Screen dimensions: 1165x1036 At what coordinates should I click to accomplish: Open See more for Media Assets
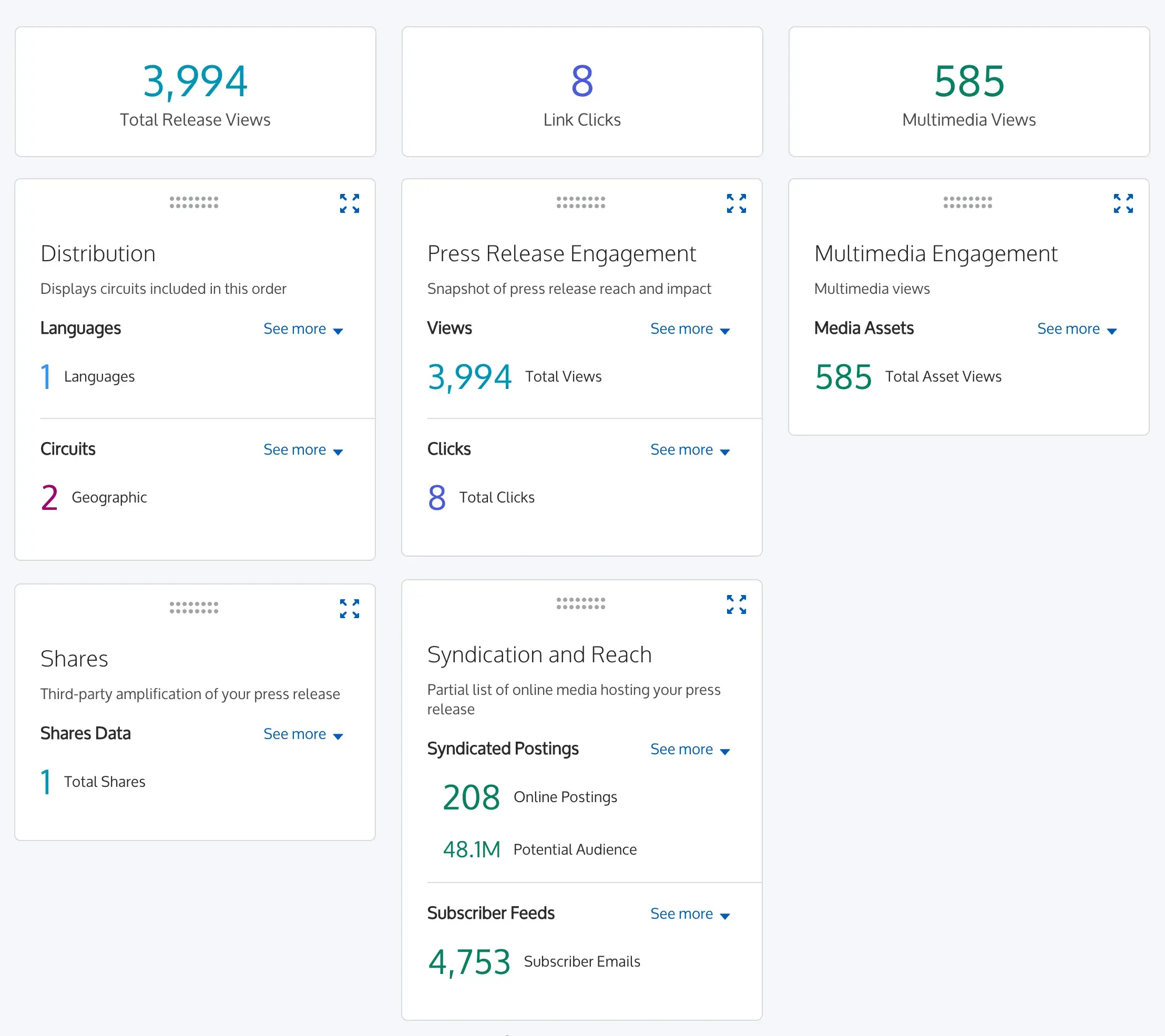[1077, 329]
